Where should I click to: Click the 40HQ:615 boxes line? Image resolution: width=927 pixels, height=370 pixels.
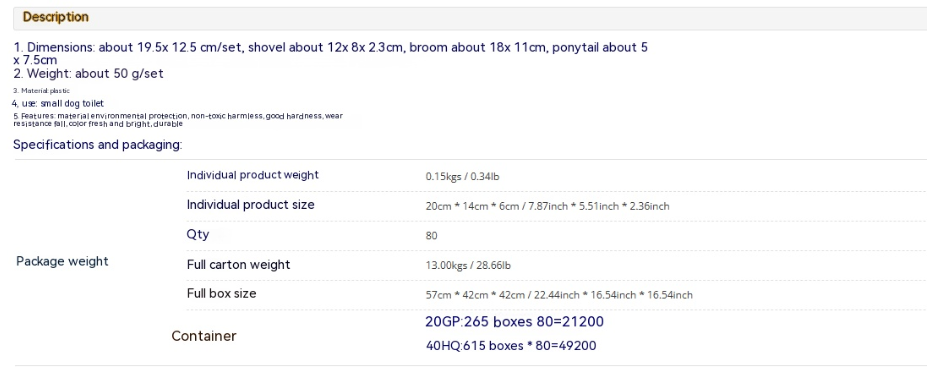[511, 345]
